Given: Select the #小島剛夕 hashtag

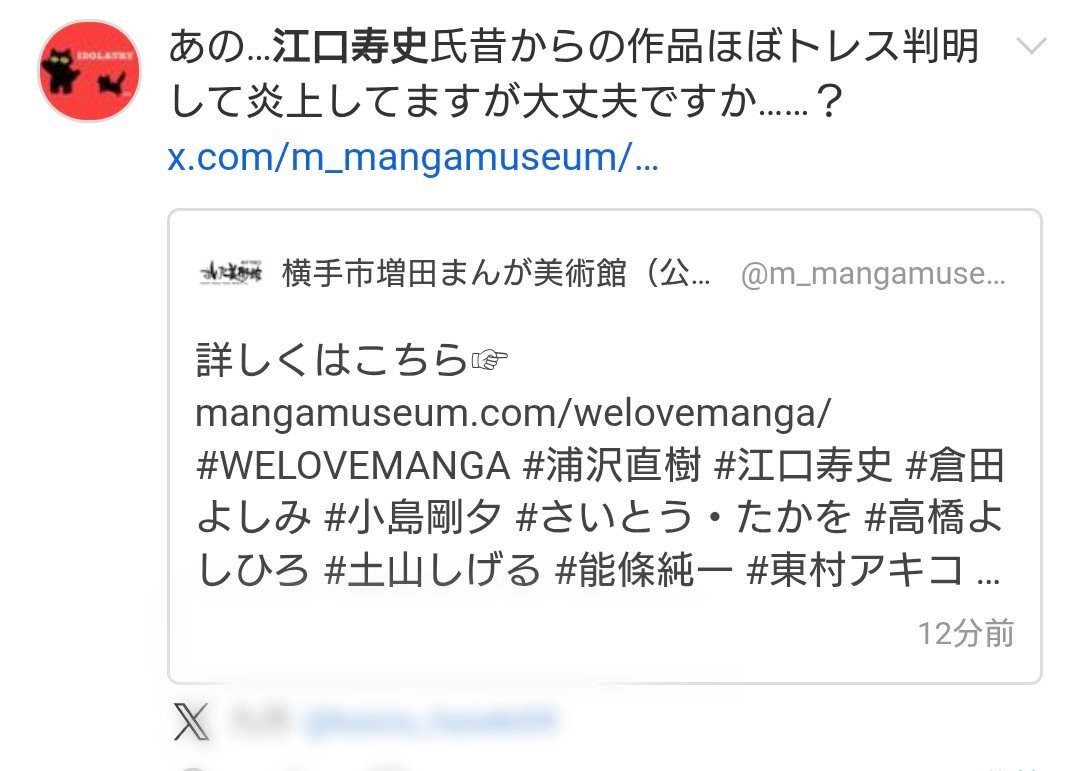Looking at the screenshot, I should [413, 518].
